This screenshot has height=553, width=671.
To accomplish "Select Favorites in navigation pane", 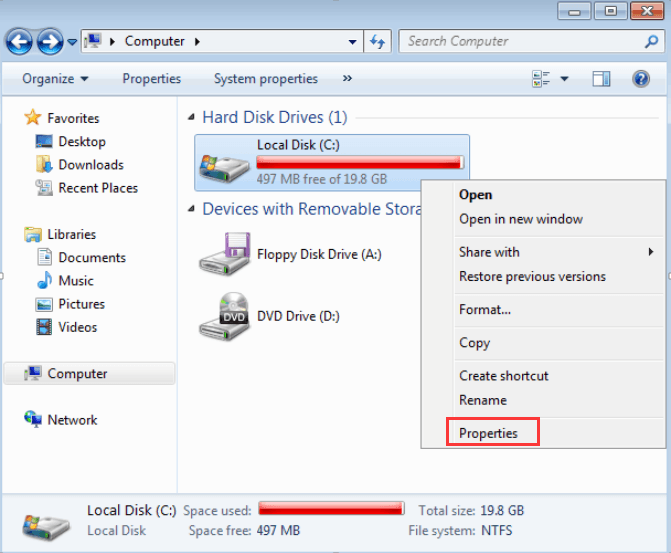I will pos(73,118).
